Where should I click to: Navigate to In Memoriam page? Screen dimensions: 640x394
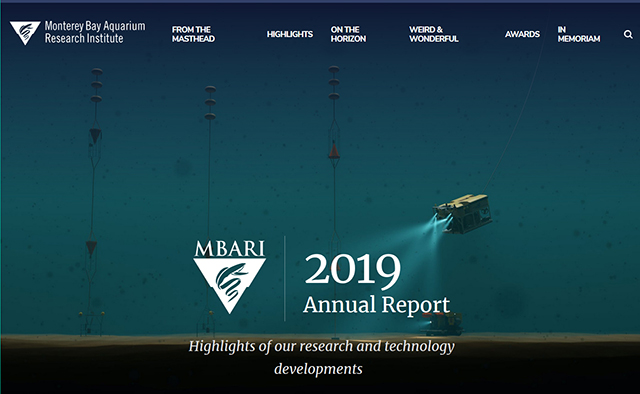click(579, 34)
